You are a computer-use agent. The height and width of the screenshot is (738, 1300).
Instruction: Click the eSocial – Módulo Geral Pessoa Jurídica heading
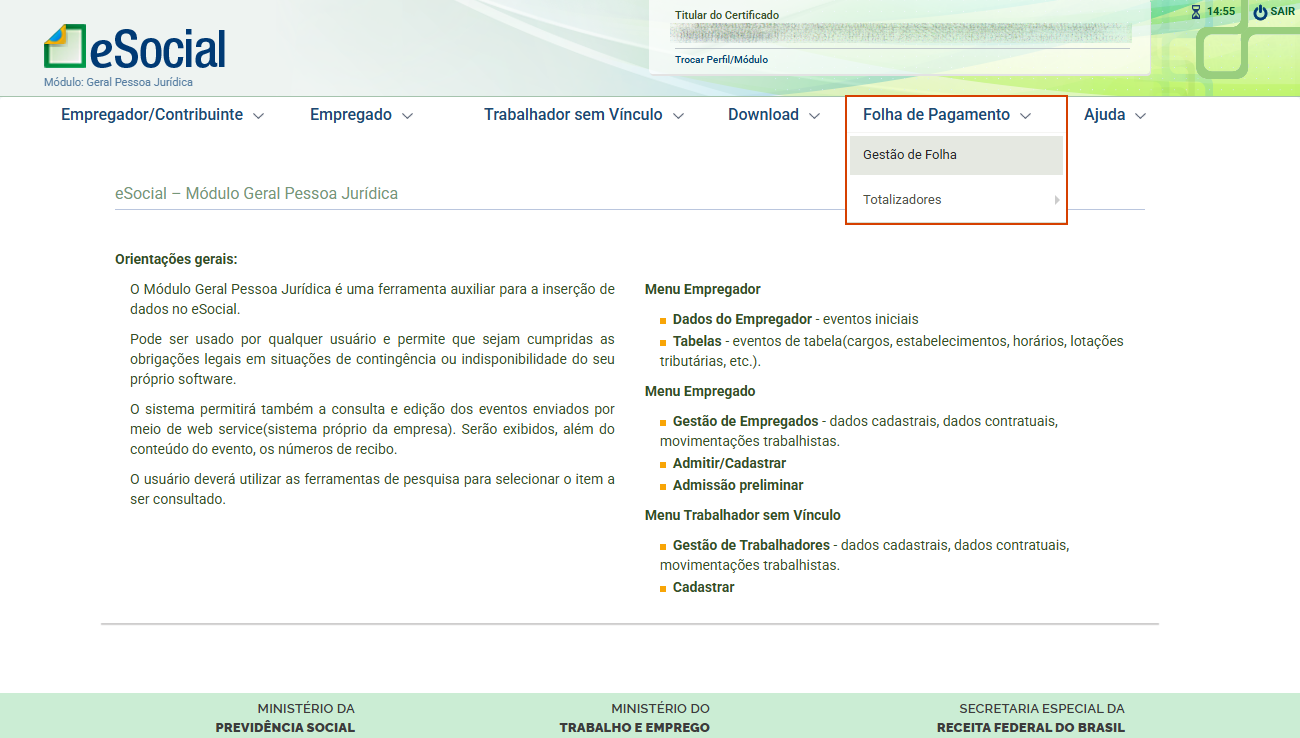(x=257, y=194)
